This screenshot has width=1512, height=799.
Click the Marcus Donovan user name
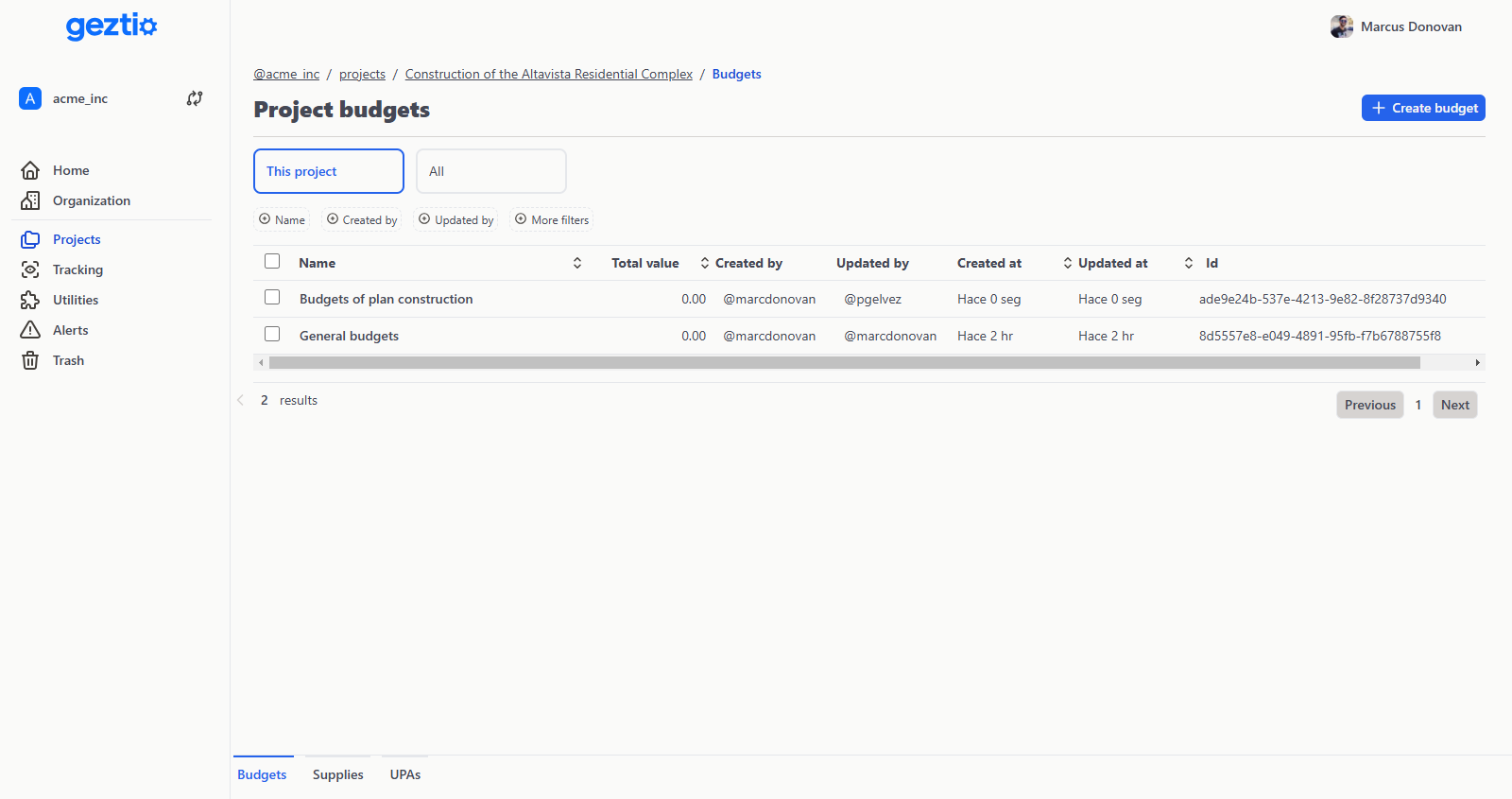[x=1411, y=26]
